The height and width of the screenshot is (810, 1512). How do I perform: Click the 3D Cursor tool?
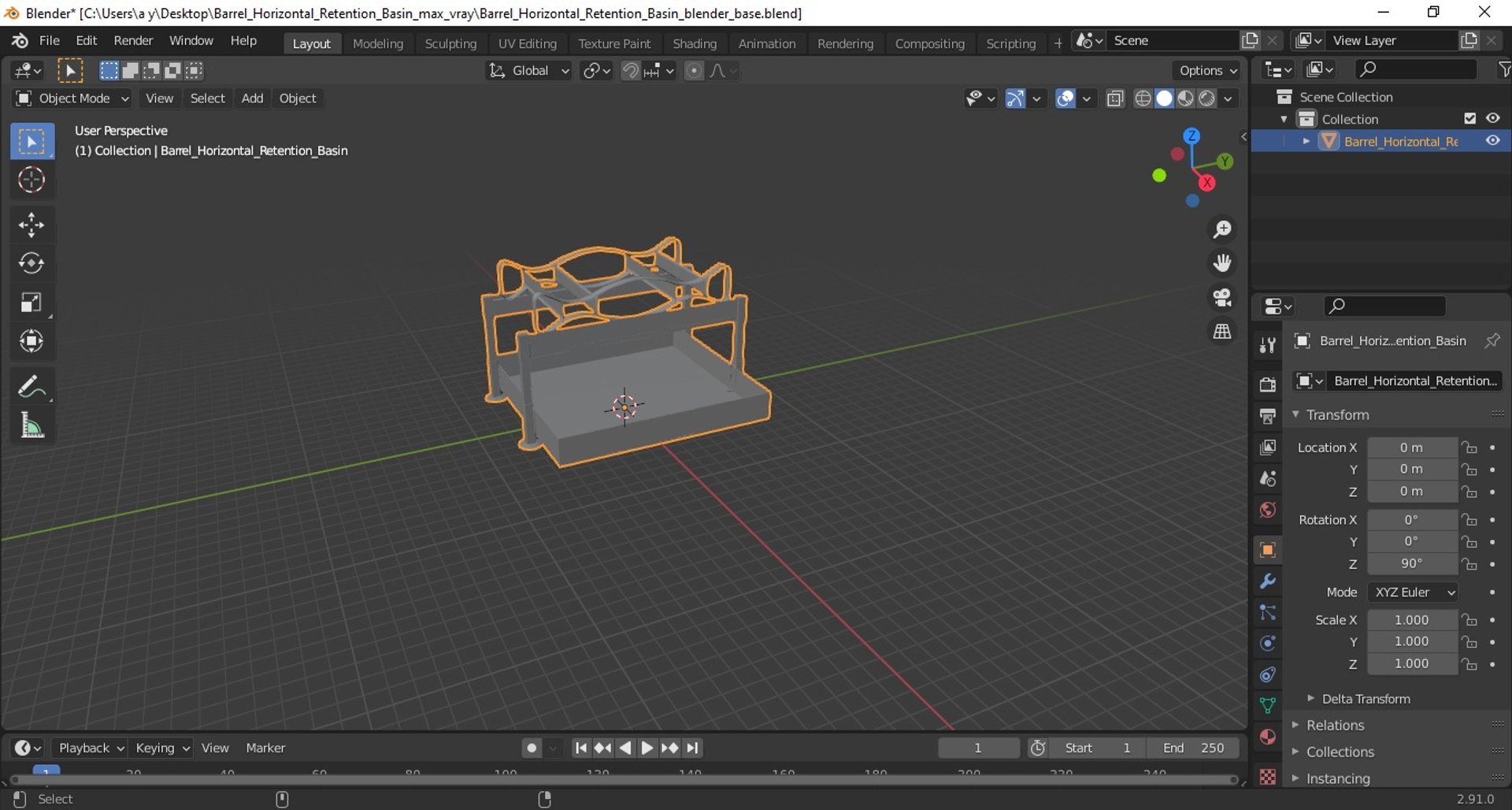(x=31, y=180)
